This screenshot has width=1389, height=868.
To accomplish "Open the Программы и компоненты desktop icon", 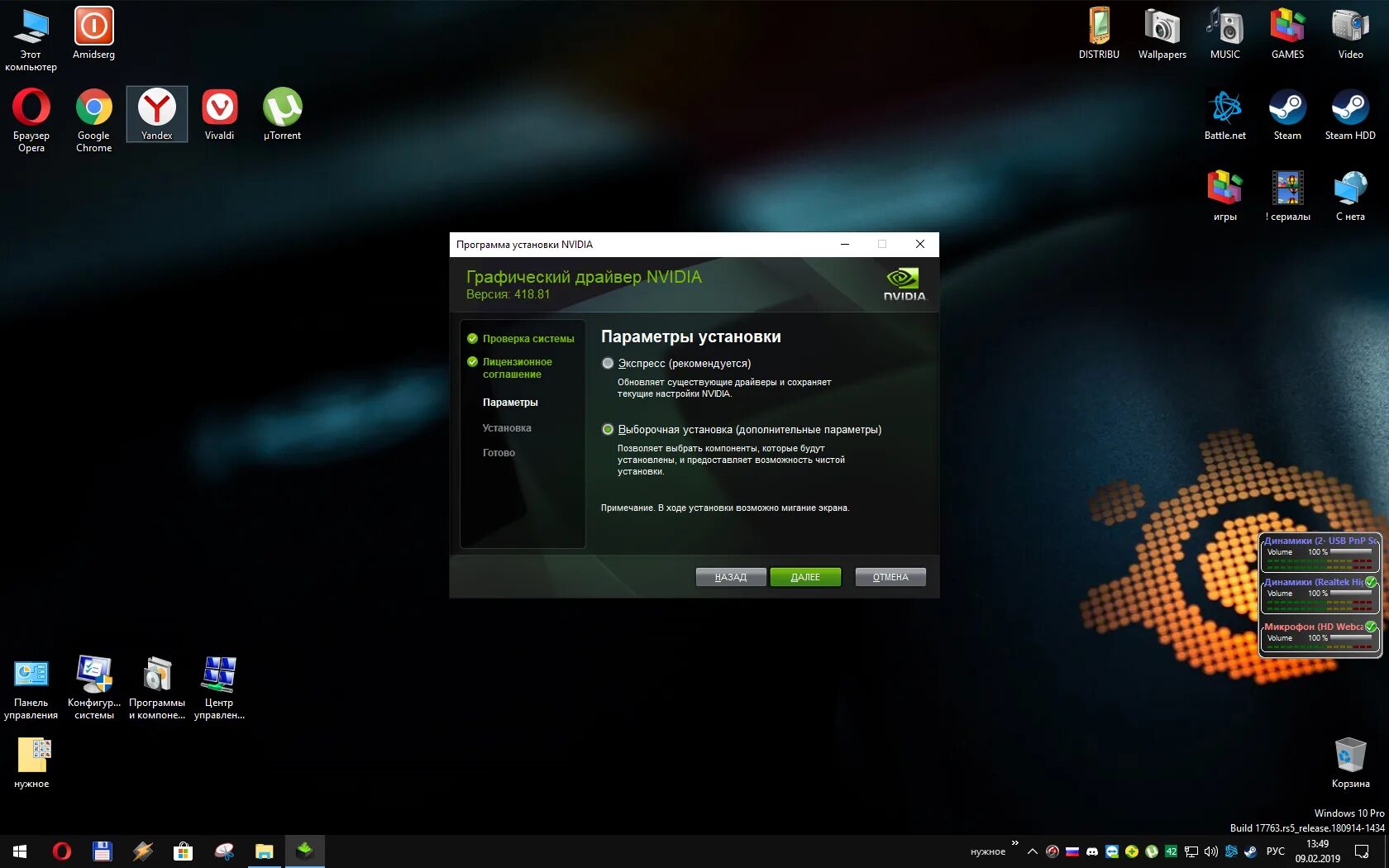I will click(157, 688).
